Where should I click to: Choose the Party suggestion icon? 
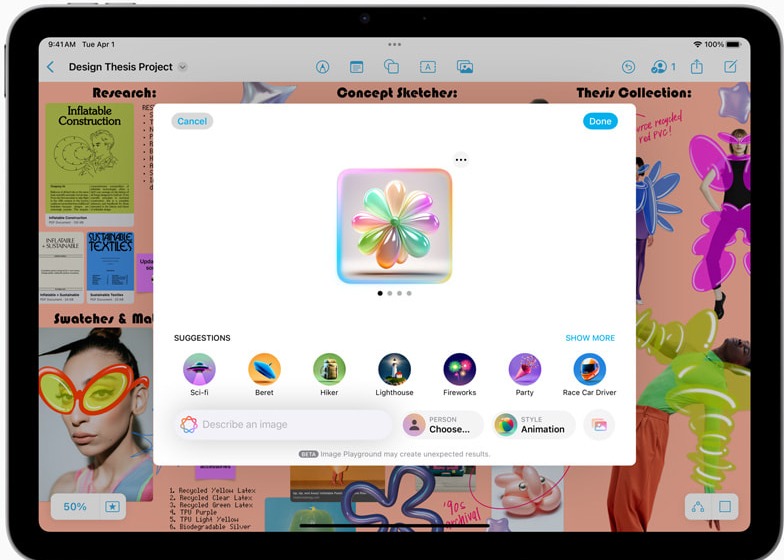[x=524, y=370]
